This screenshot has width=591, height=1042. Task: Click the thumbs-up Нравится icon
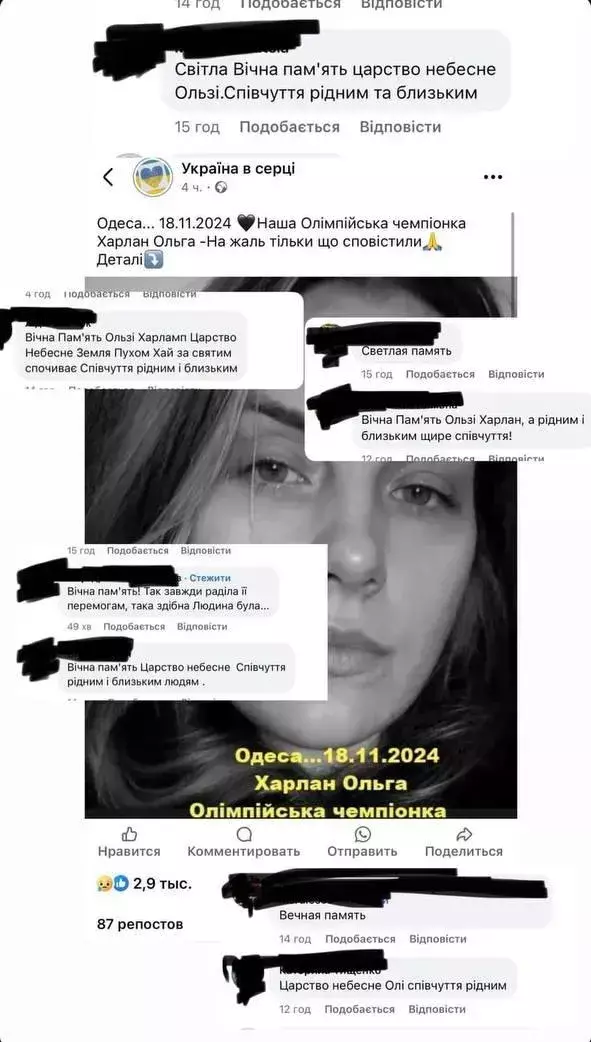129,834
